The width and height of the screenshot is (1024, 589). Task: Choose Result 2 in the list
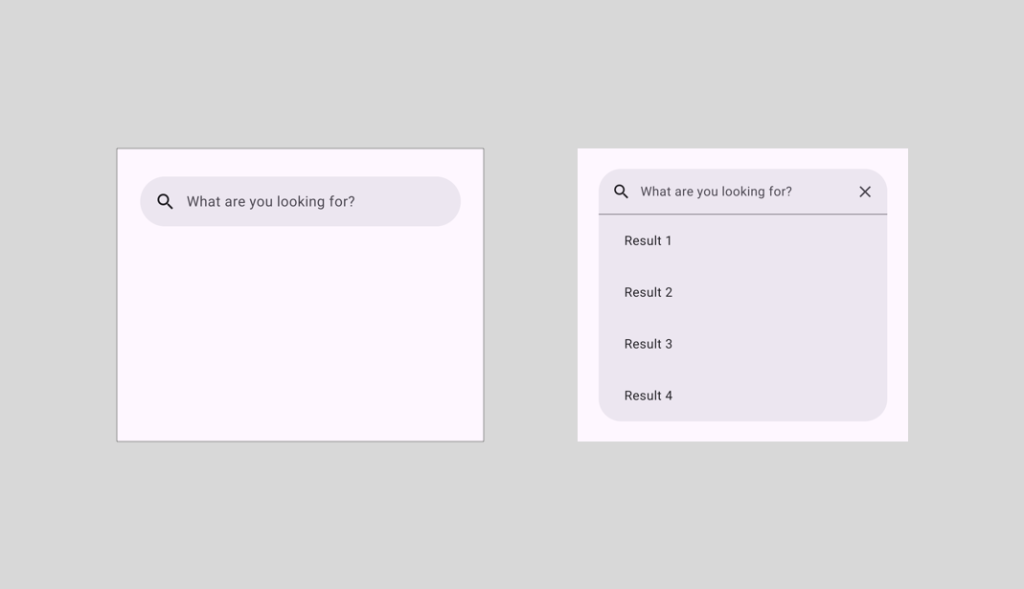coord(648,293)
